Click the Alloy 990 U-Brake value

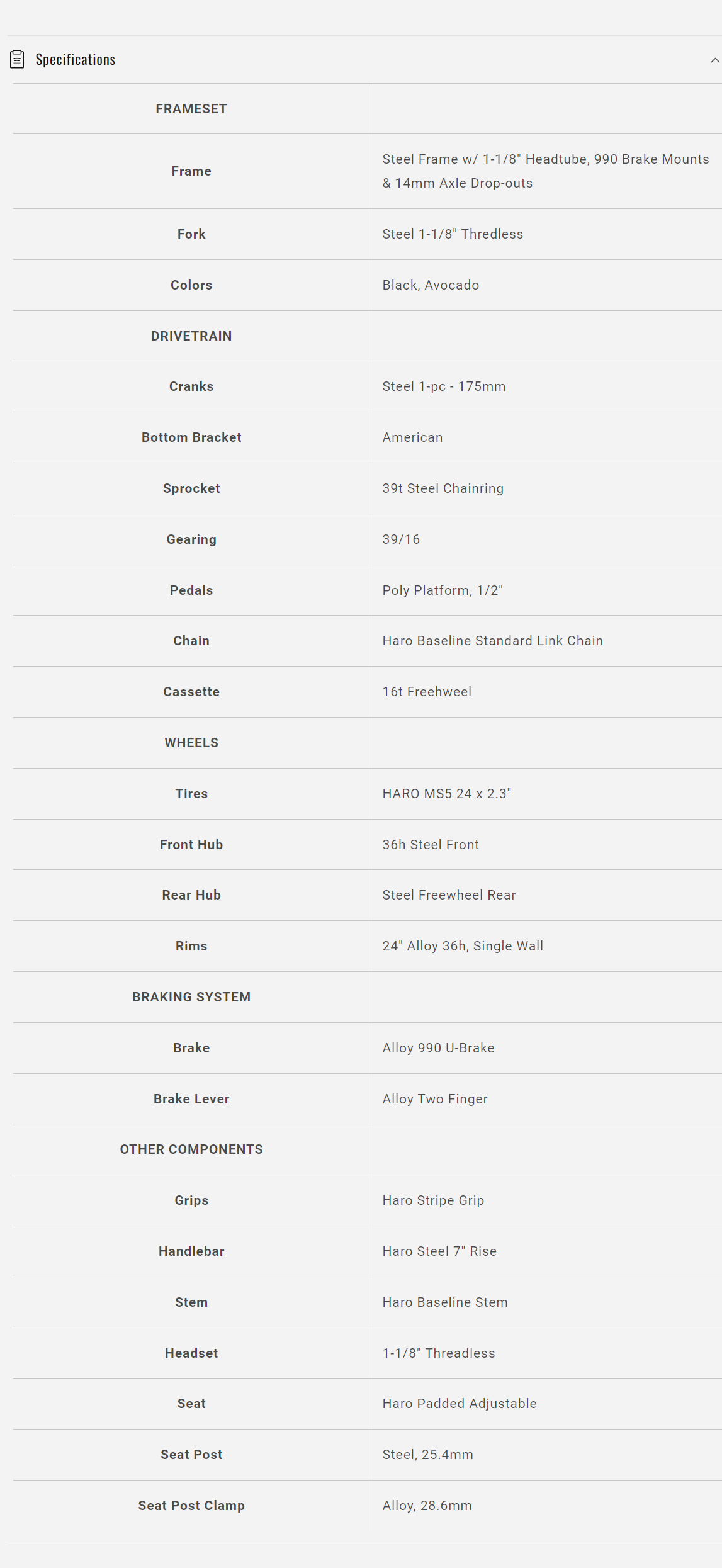coord(438,1048)
